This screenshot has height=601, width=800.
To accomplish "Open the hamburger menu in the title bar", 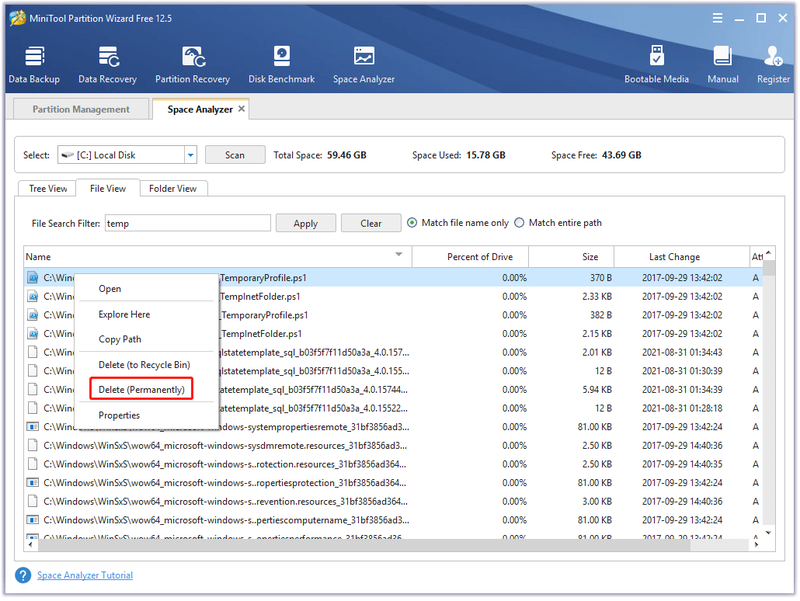I will (x=717, y=18).
